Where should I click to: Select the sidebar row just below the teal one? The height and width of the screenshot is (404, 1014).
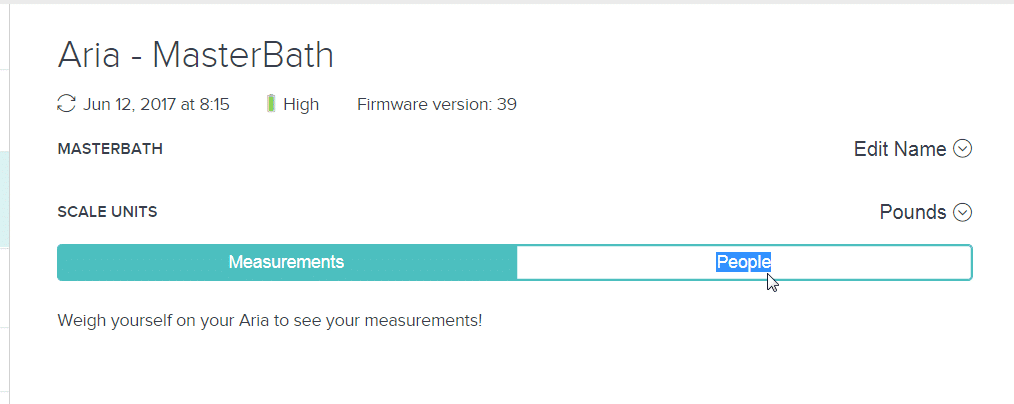coord(4,286)
